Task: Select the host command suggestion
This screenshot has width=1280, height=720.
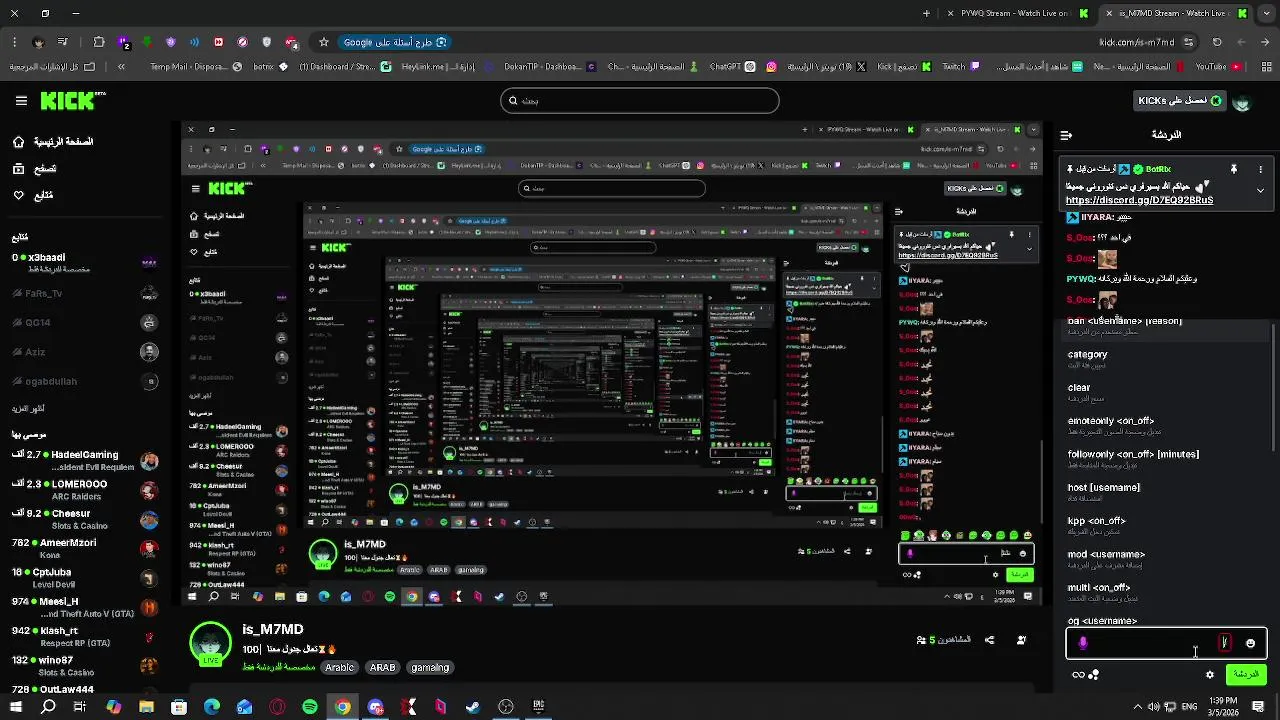Action: 1165,493
